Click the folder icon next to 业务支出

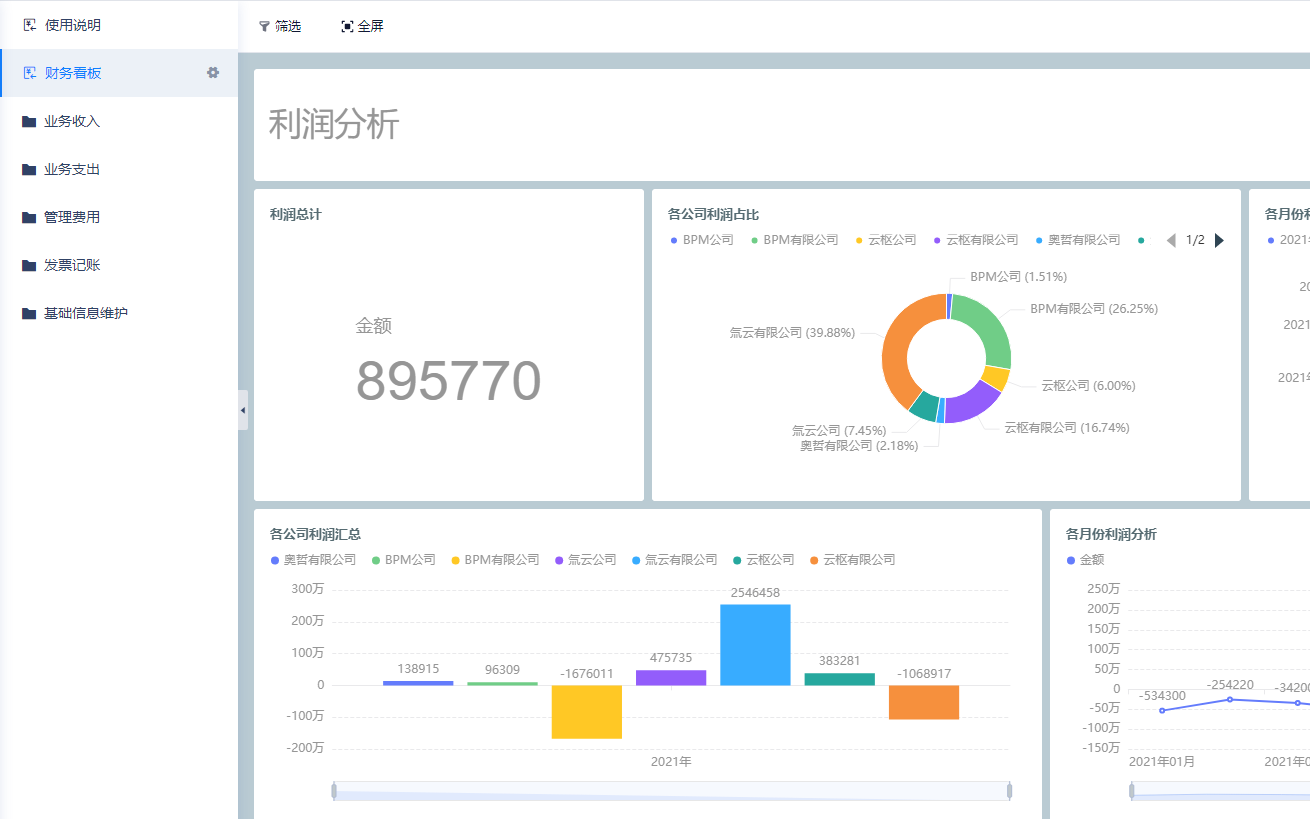29,169
